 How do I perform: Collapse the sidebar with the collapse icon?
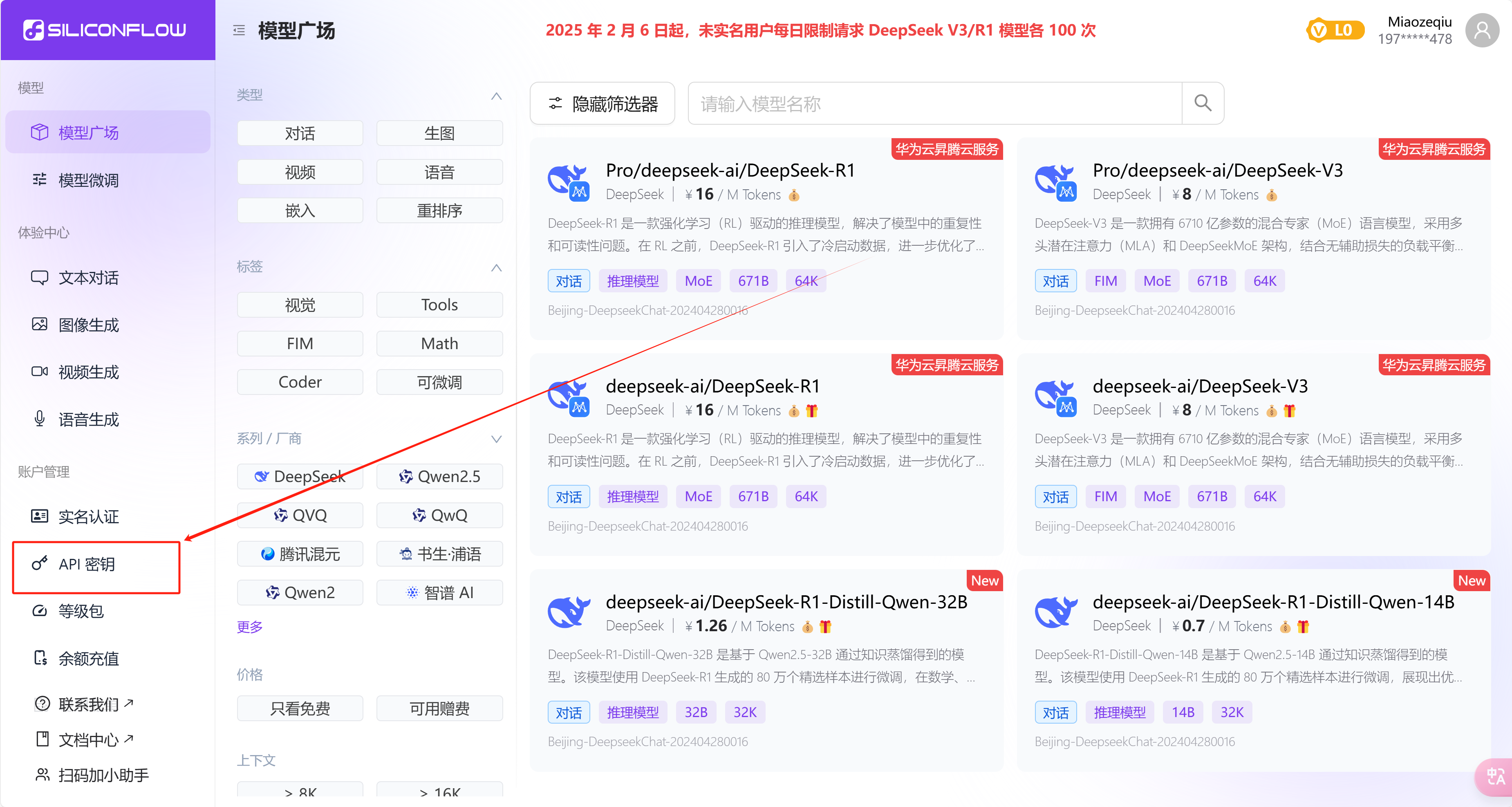[x=238, y=30]
